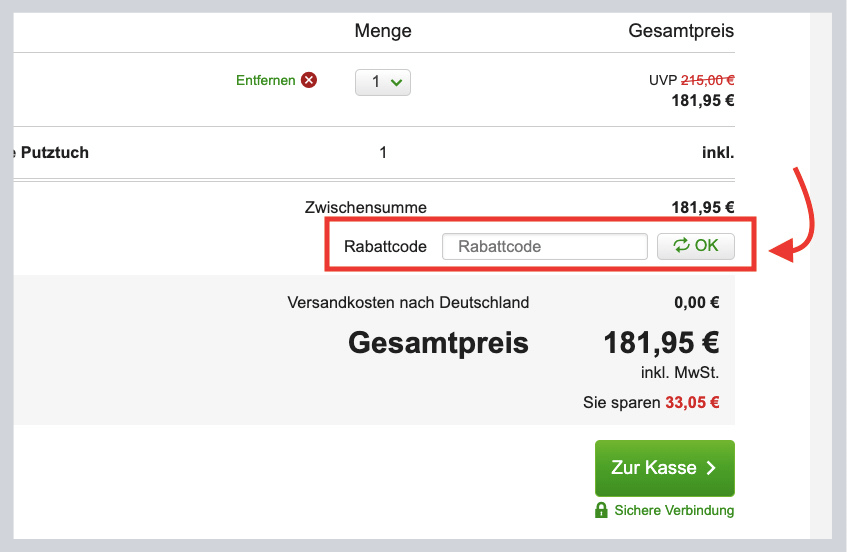Click the Sichere Verbindung link

tap(673, 511)
